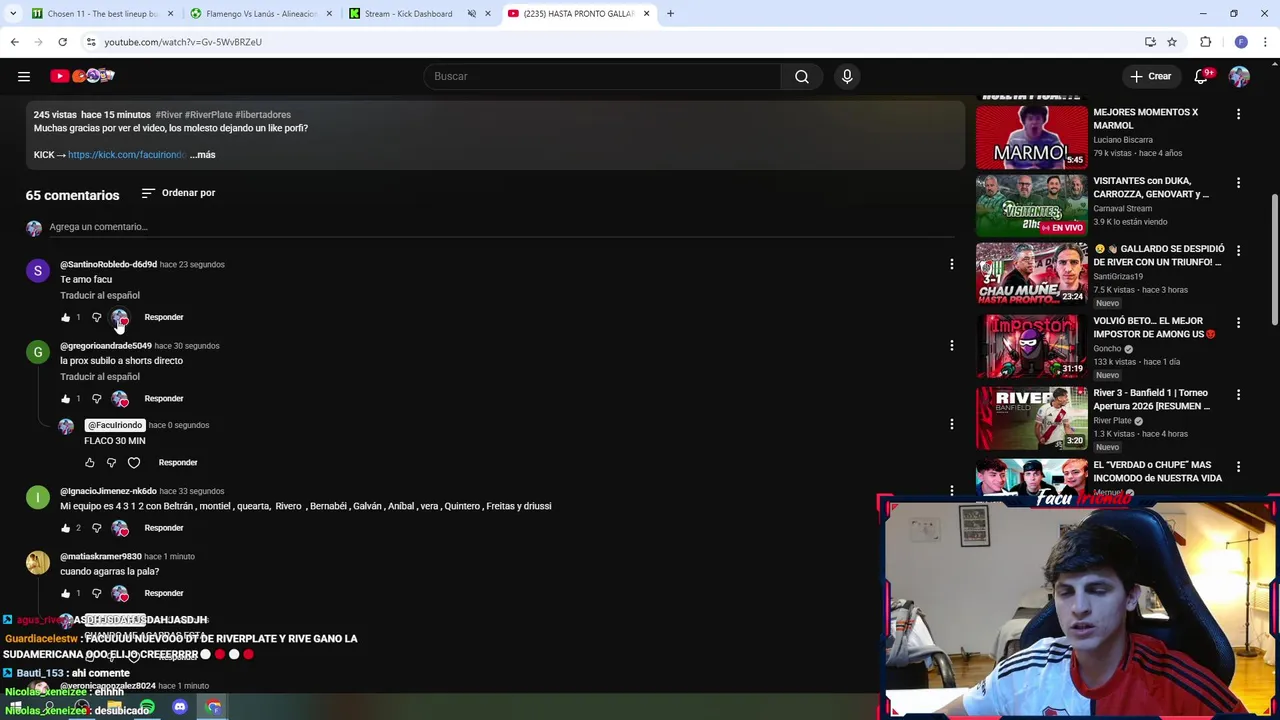Start voice search with the microphone icon
The height and width of the screenshot is (720, 1280).
tap(847, 76)
